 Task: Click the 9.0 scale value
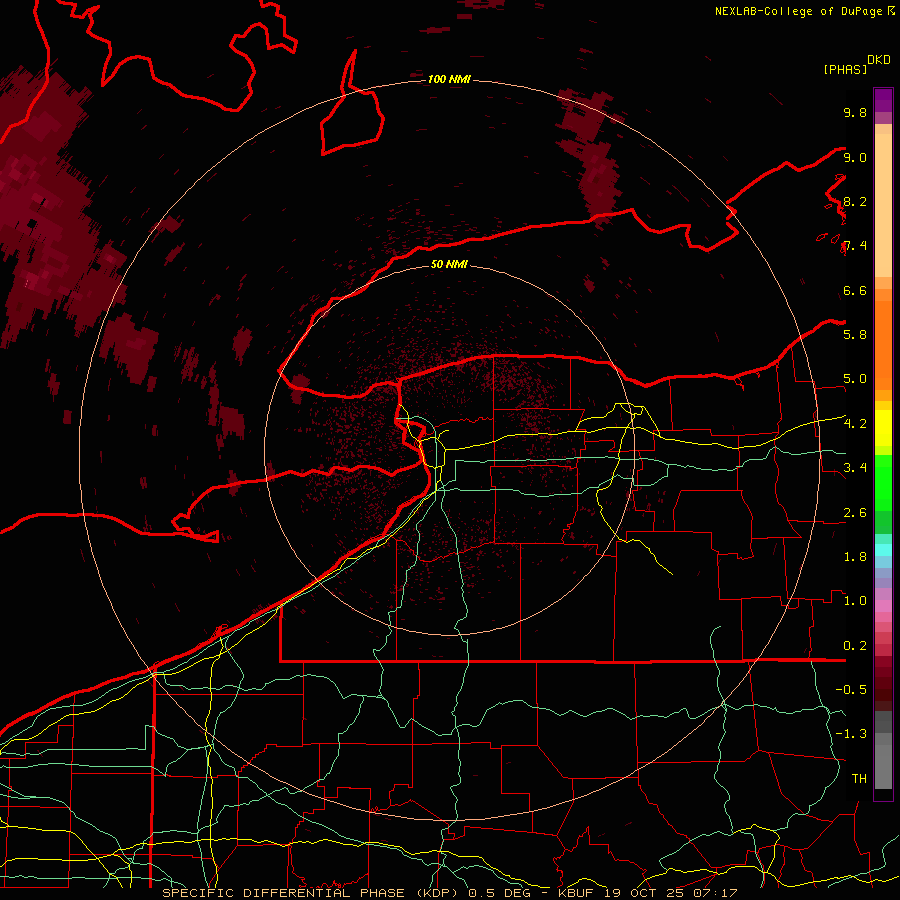click(x=855, y=157)
